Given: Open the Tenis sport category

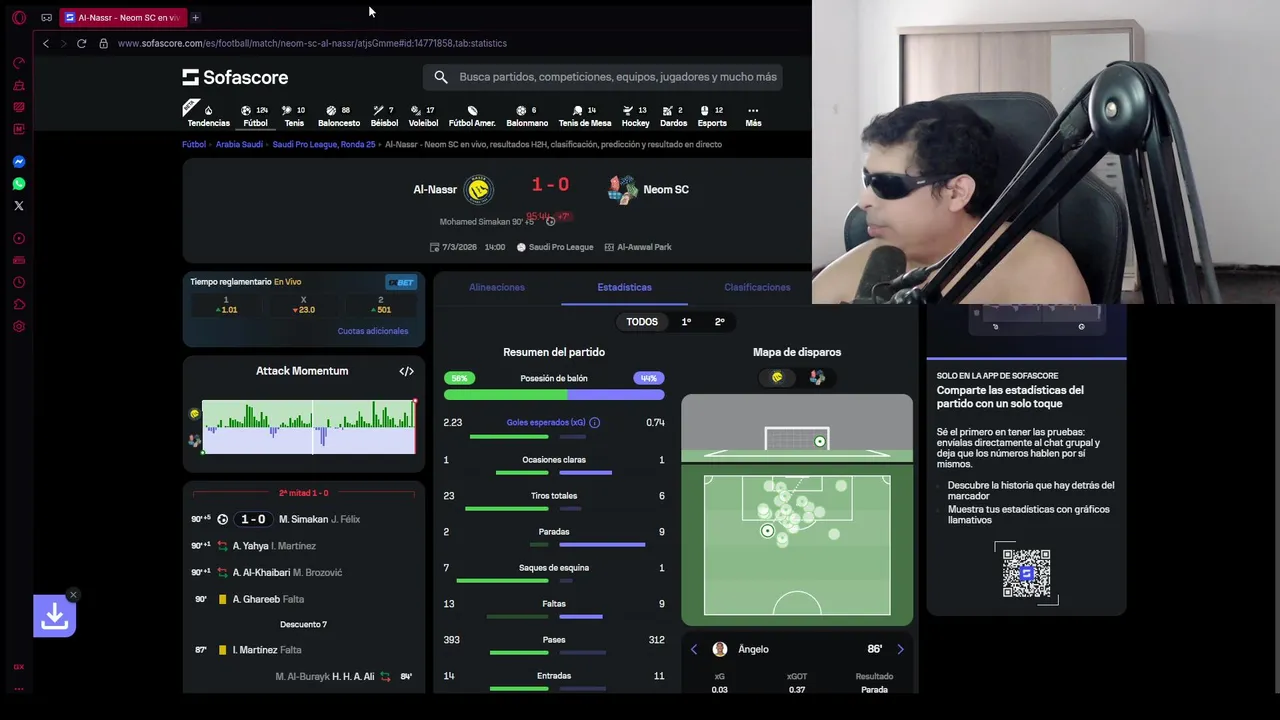Looking at the screenshot, I should coord(294,116).
